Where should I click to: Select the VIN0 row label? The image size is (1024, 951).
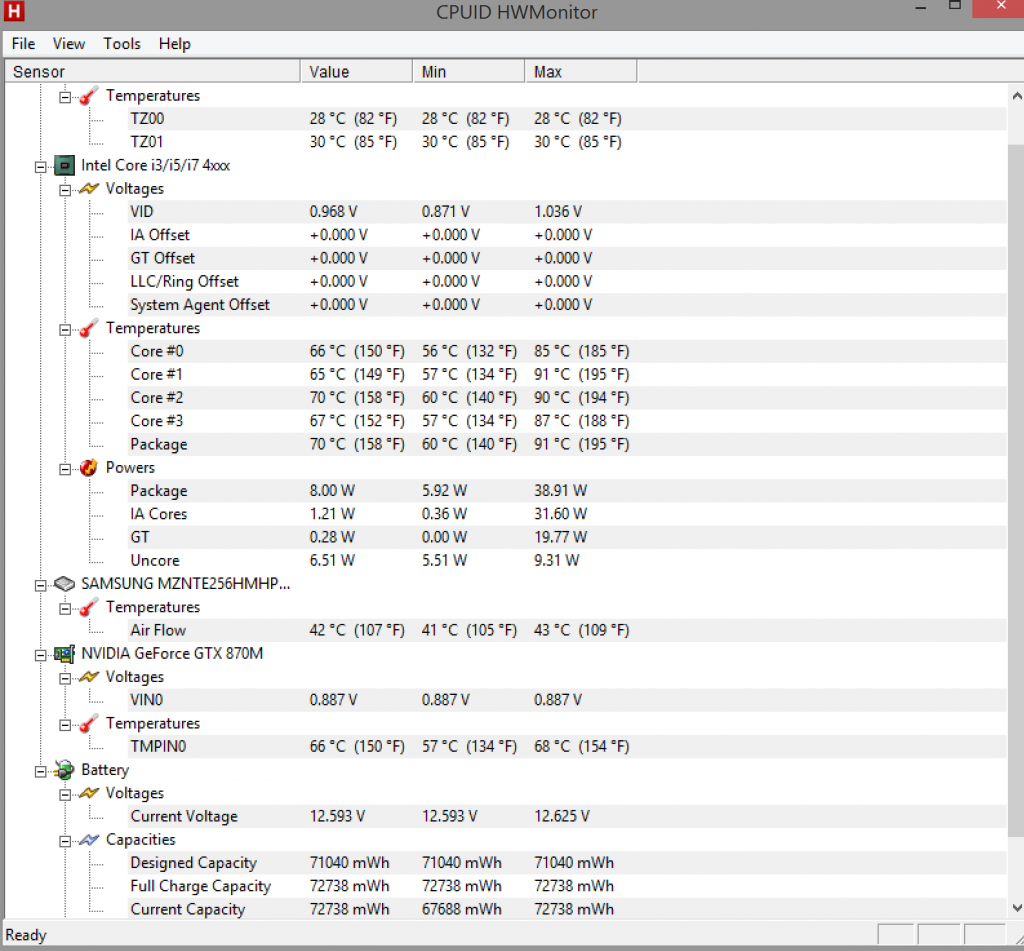(x=146, y=700)
